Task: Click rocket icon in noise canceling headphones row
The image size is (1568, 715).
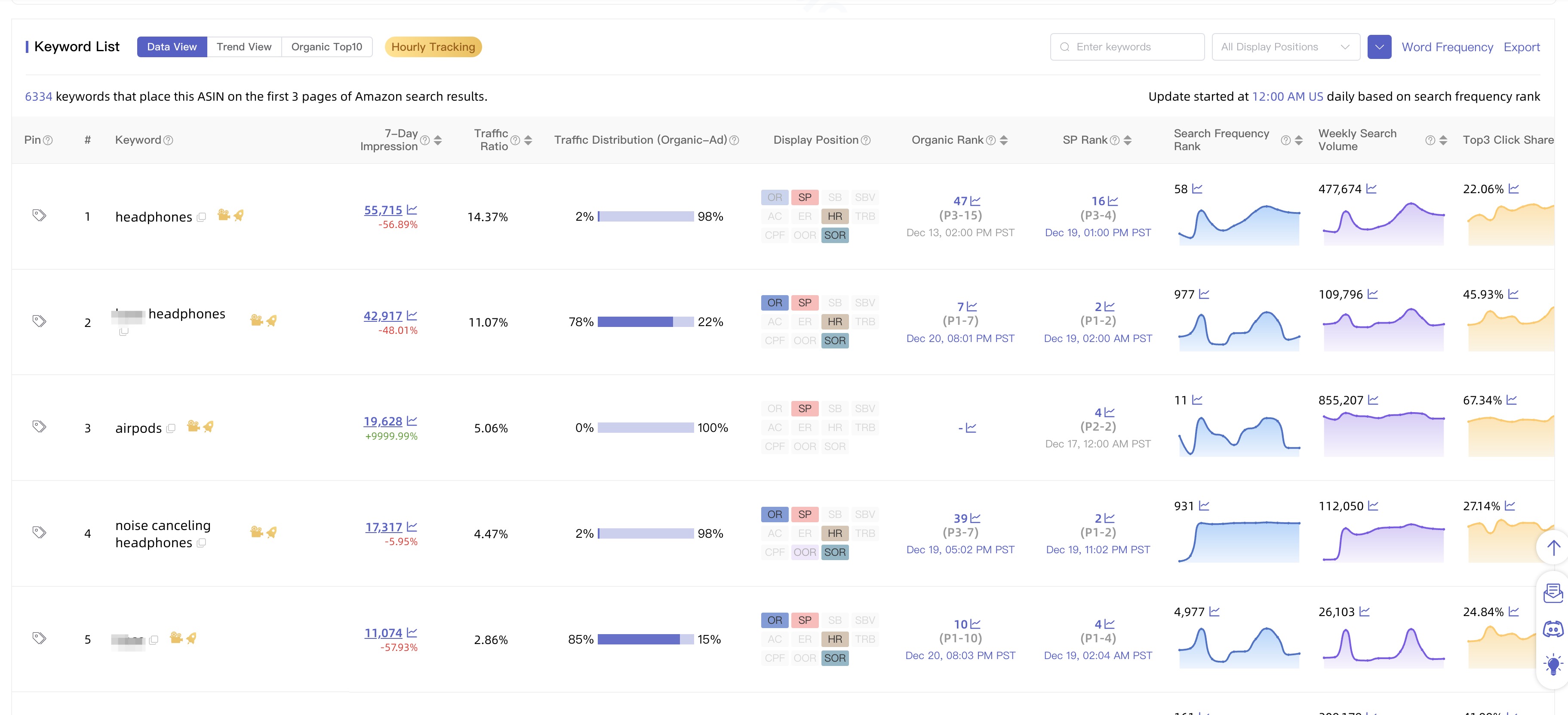Action: (x=271, y=532)
